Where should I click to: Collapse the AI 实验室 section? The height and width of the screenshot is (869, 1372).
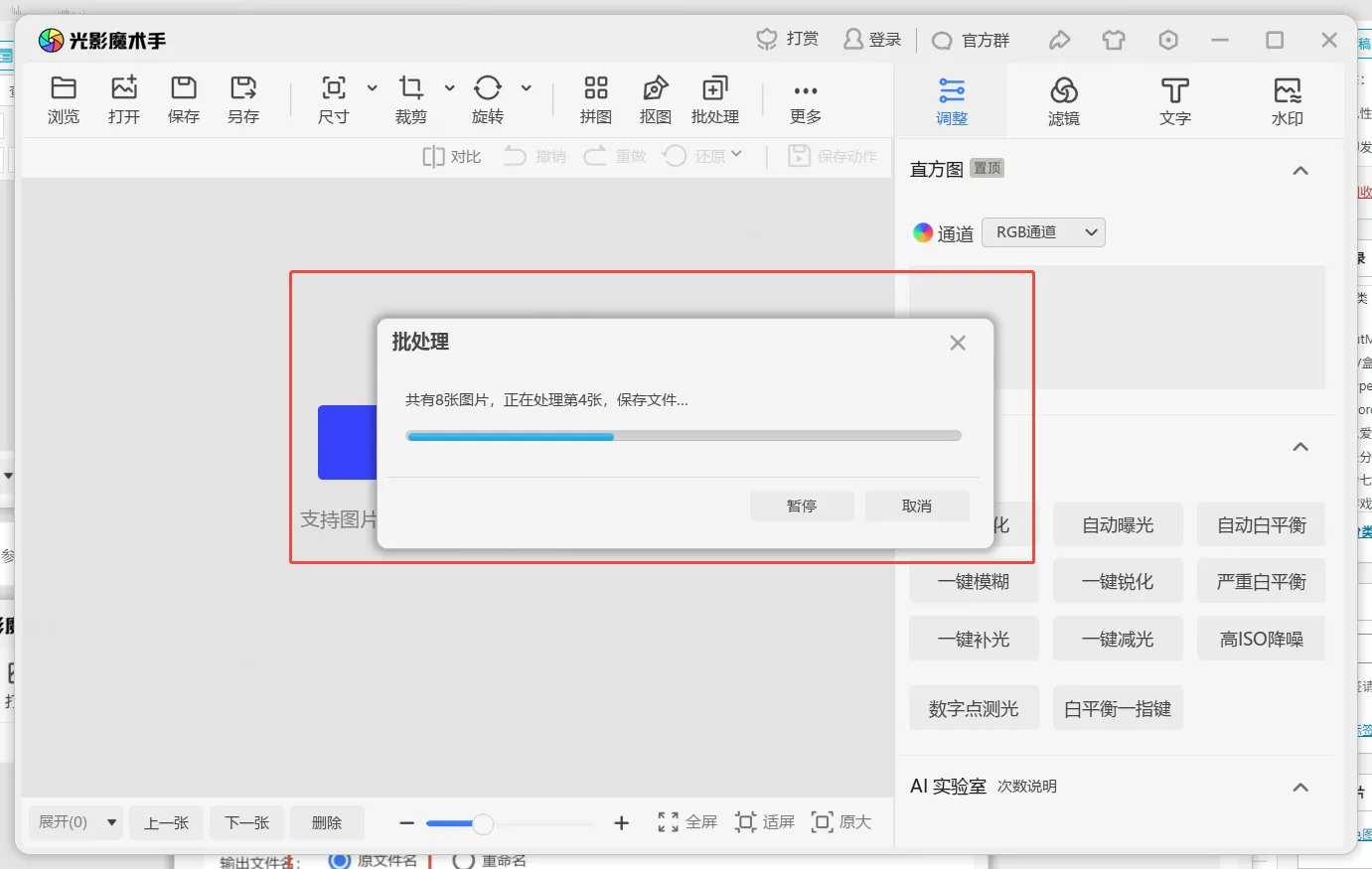tap(1300, 788)
